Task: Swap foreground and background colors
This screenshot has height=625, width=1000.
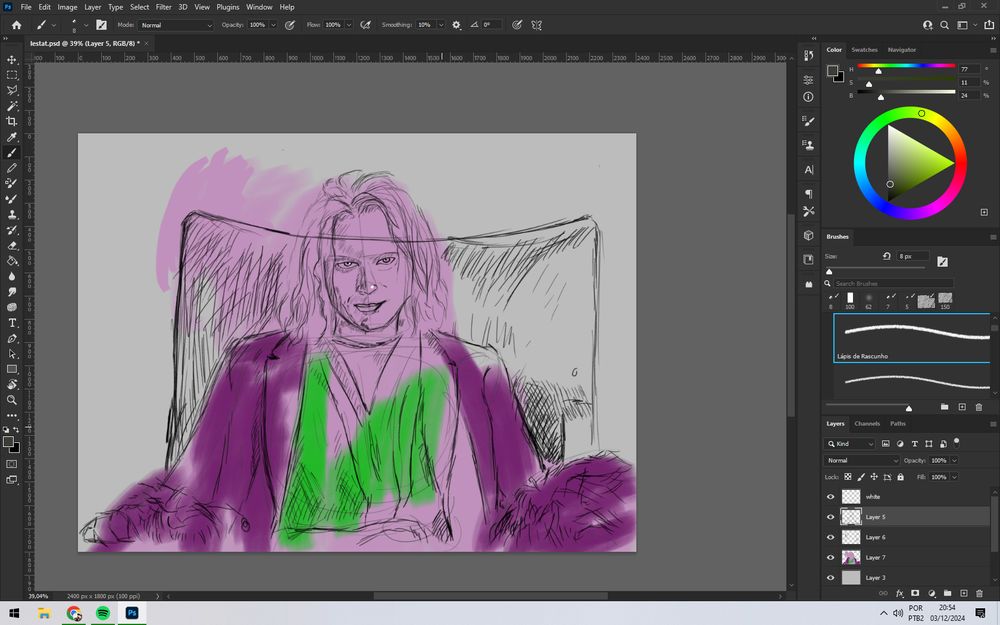Action: click(17, 430)
